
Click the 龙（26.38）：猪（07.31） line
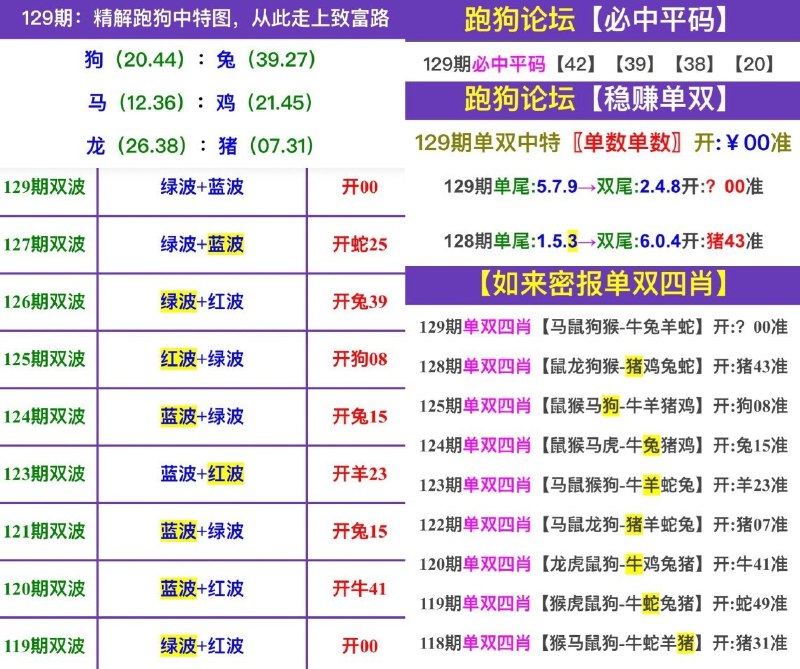201,146
